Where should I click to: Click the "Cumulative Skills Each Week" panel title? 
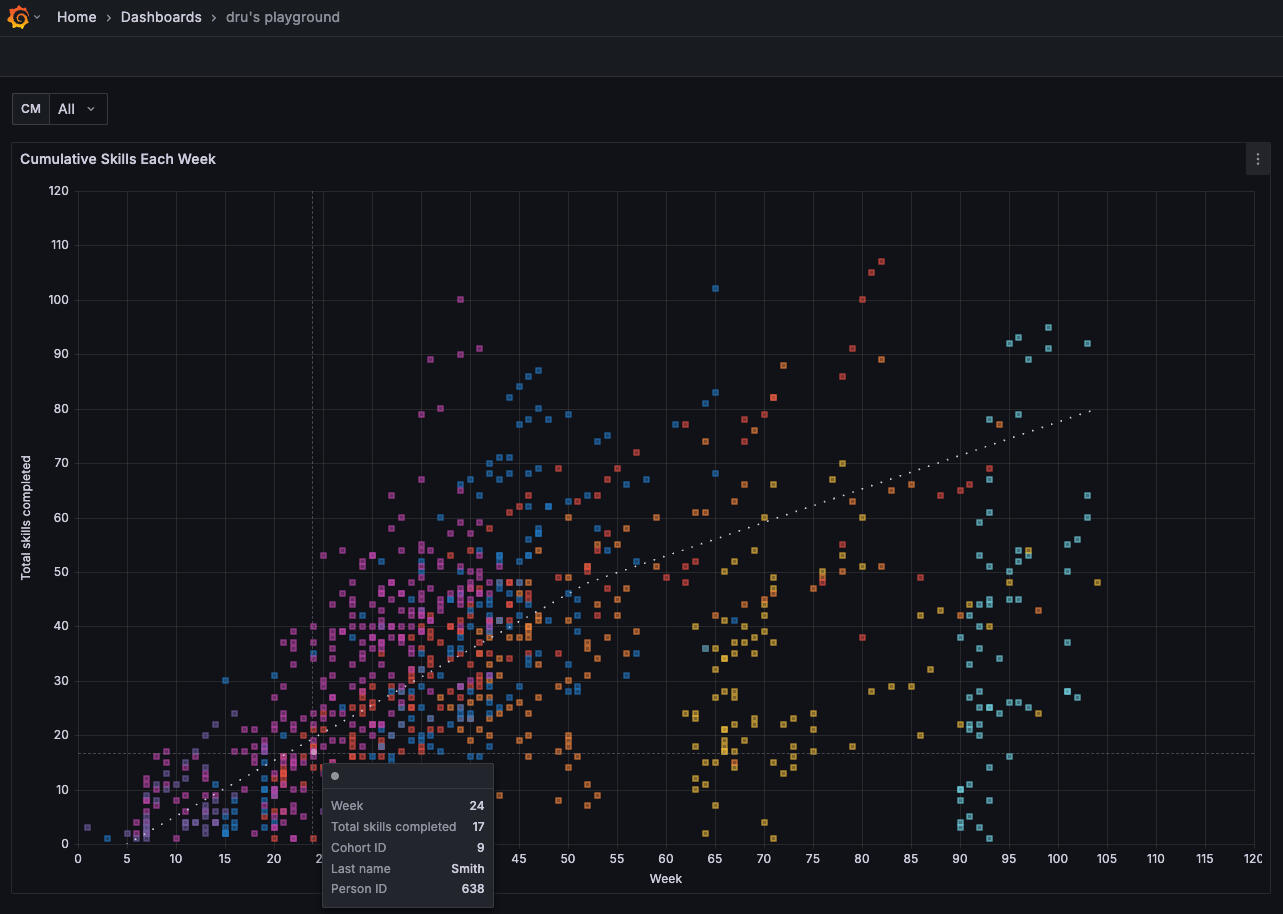tap(118, 159)
